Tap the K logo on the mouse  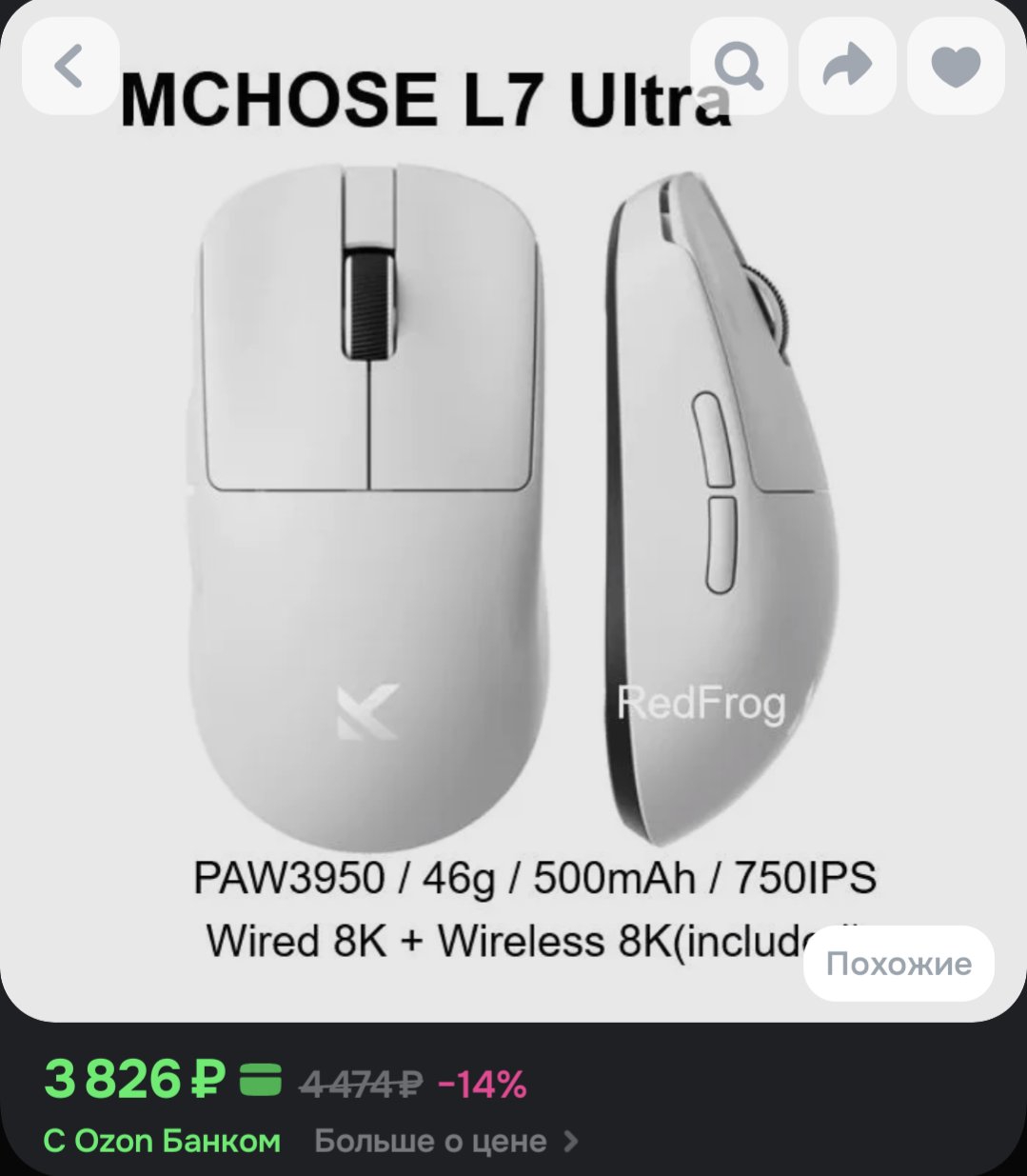(366, 712)
